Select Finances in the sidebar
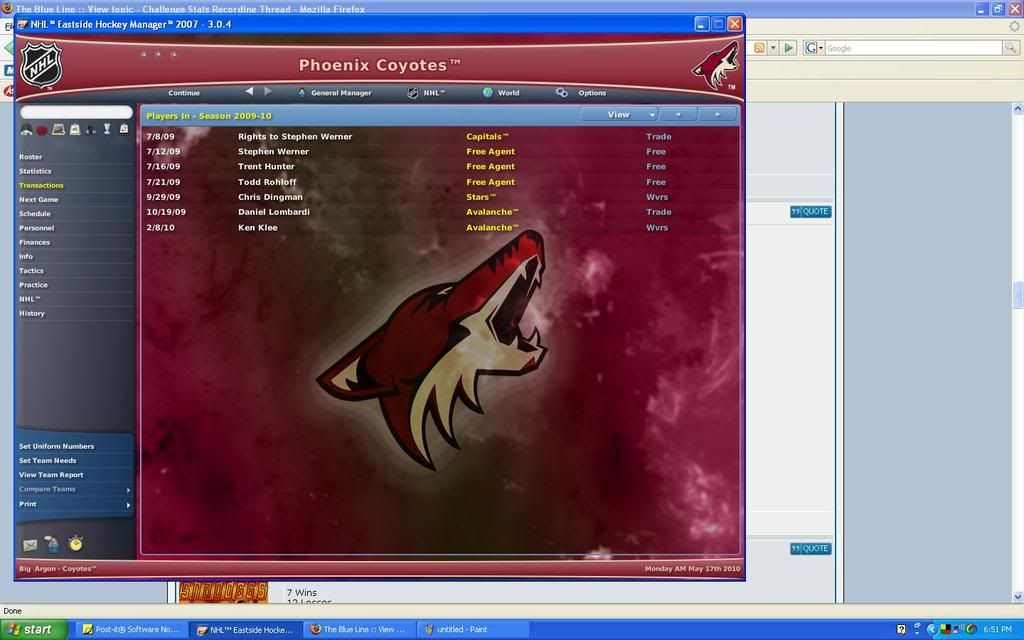Viewport: 1024px width, 640px height. 35,242
